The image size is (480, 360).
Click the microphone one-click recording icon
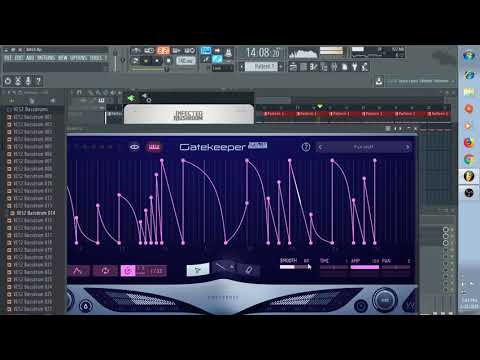tap(28, 81)
